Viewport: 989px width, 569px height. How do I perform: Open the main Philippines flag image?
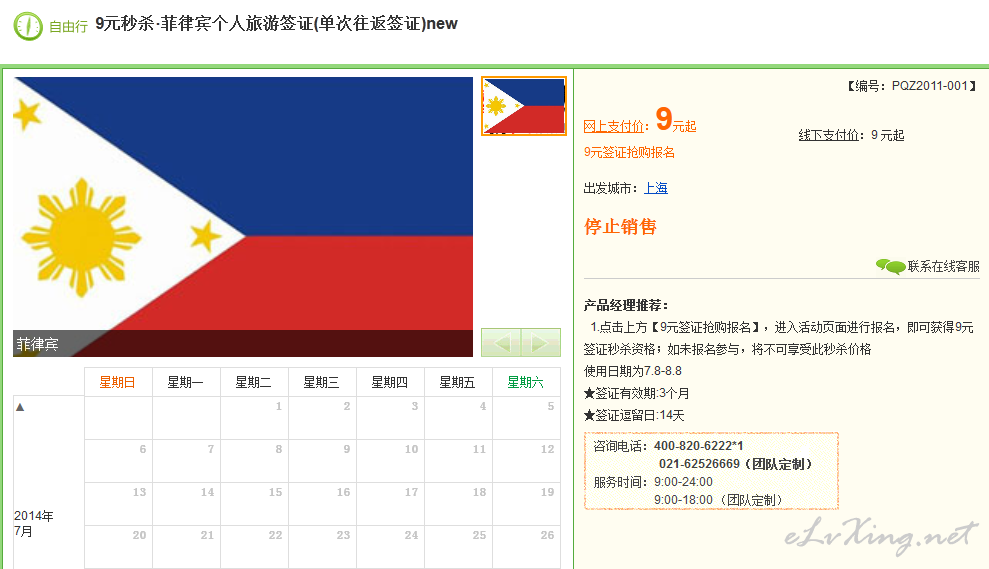coord(243,216)
